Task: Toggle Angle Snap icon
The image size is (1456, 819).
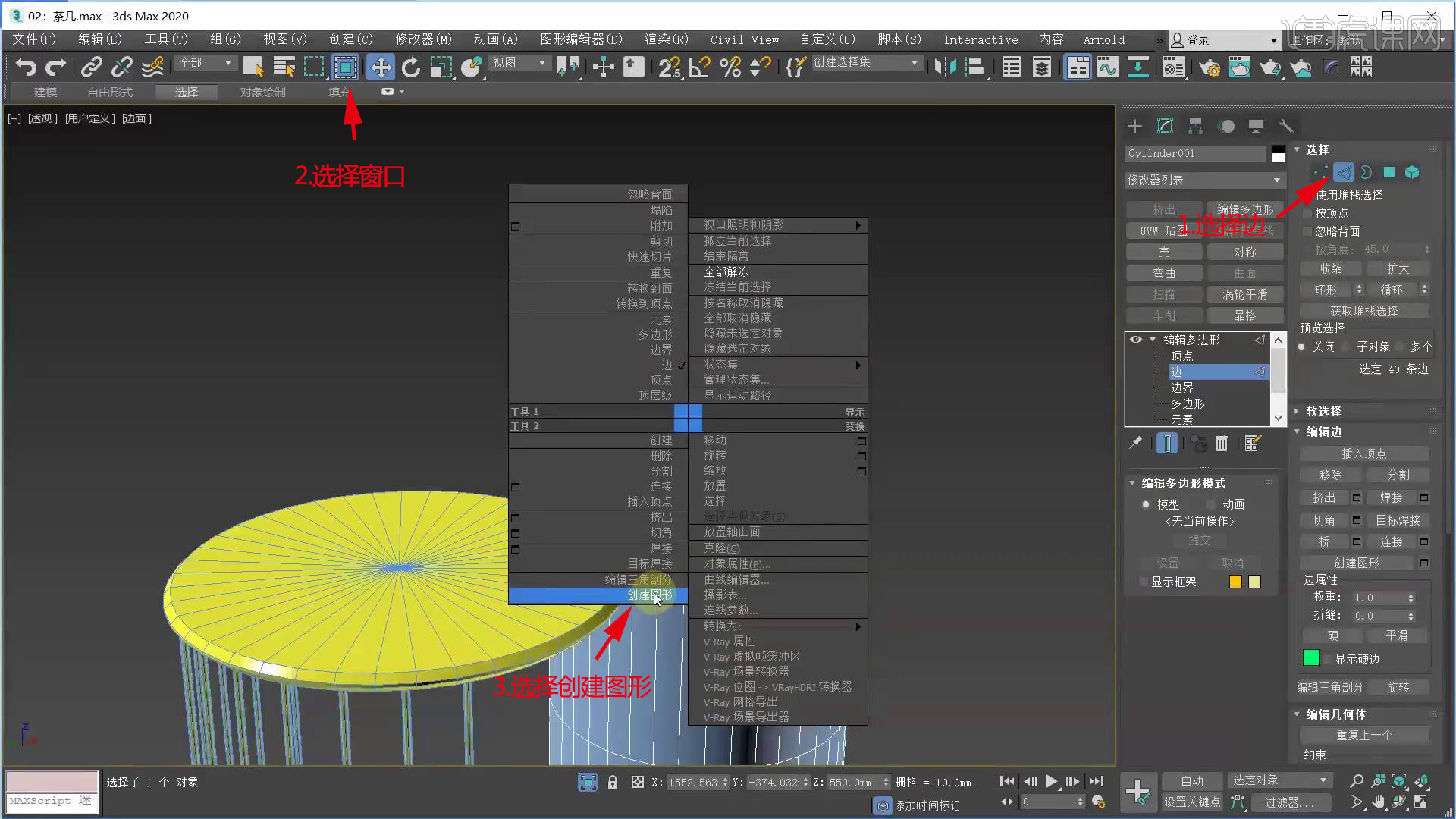Action: [x=699, y=67]
